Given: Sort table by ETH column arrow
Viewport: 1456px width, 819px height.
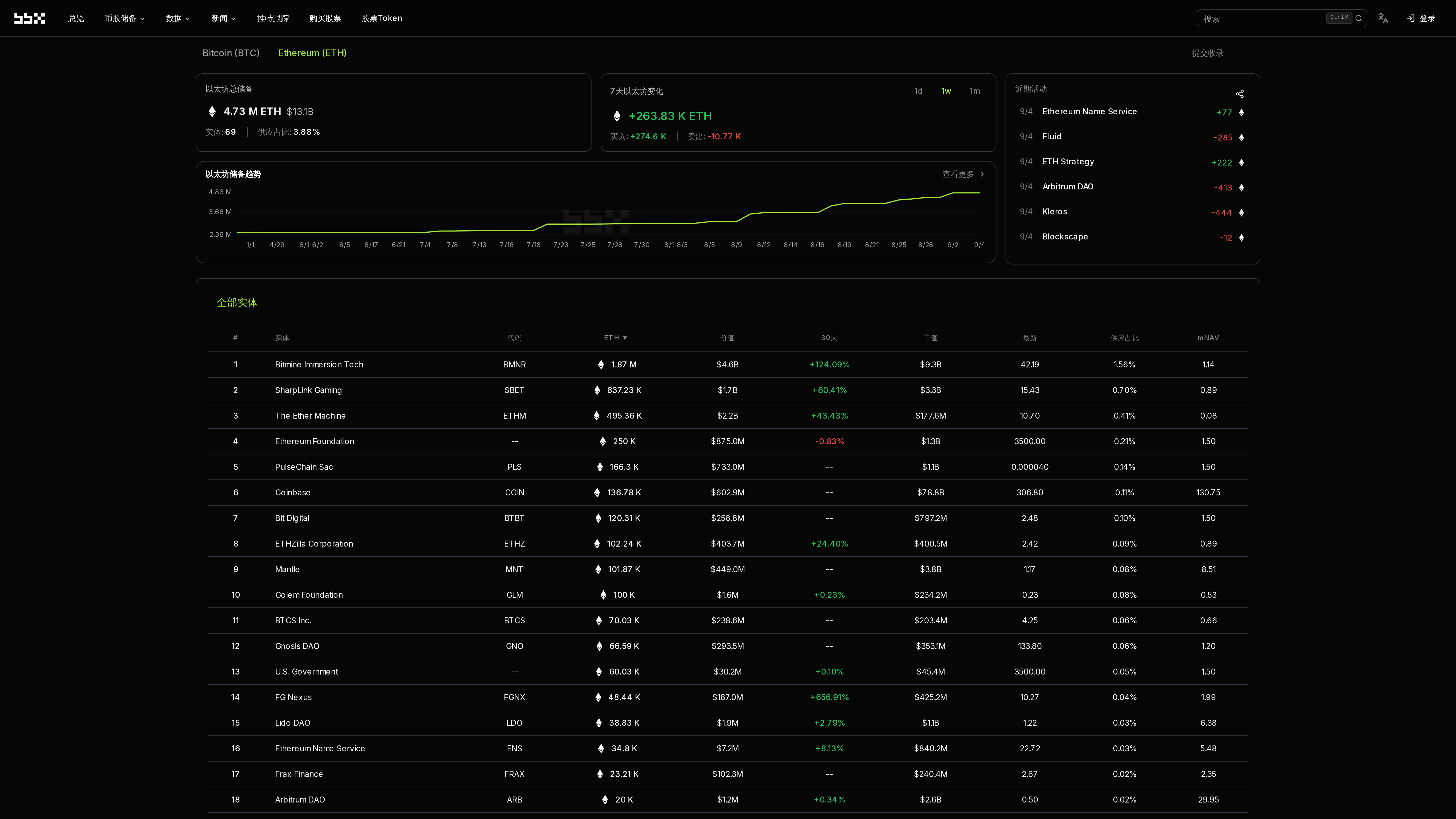Looking at the screenshot, I should coord(624,338).
